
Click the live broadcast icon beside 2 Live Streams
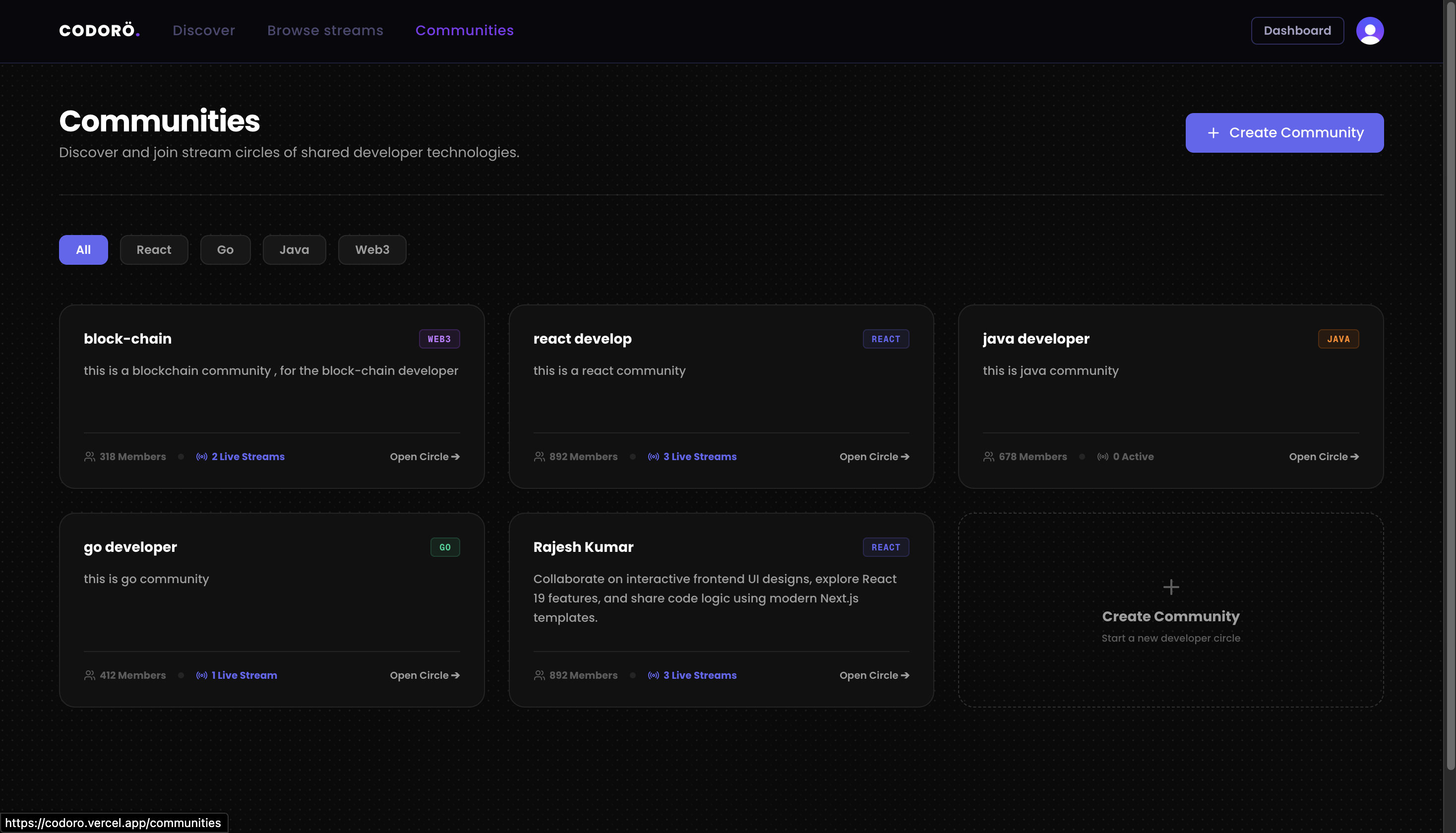[201, 457]
